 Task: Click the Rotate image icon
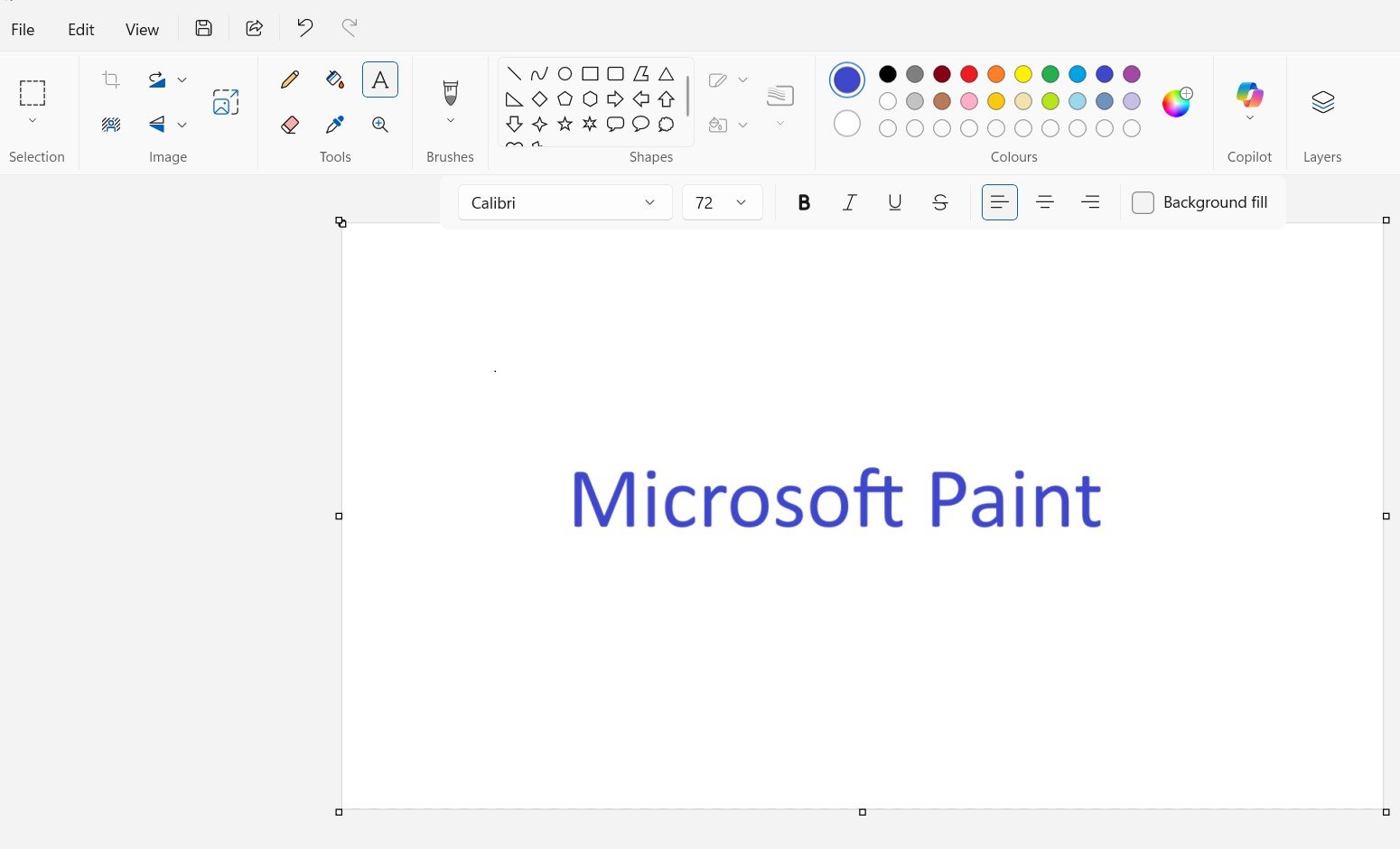157,79
